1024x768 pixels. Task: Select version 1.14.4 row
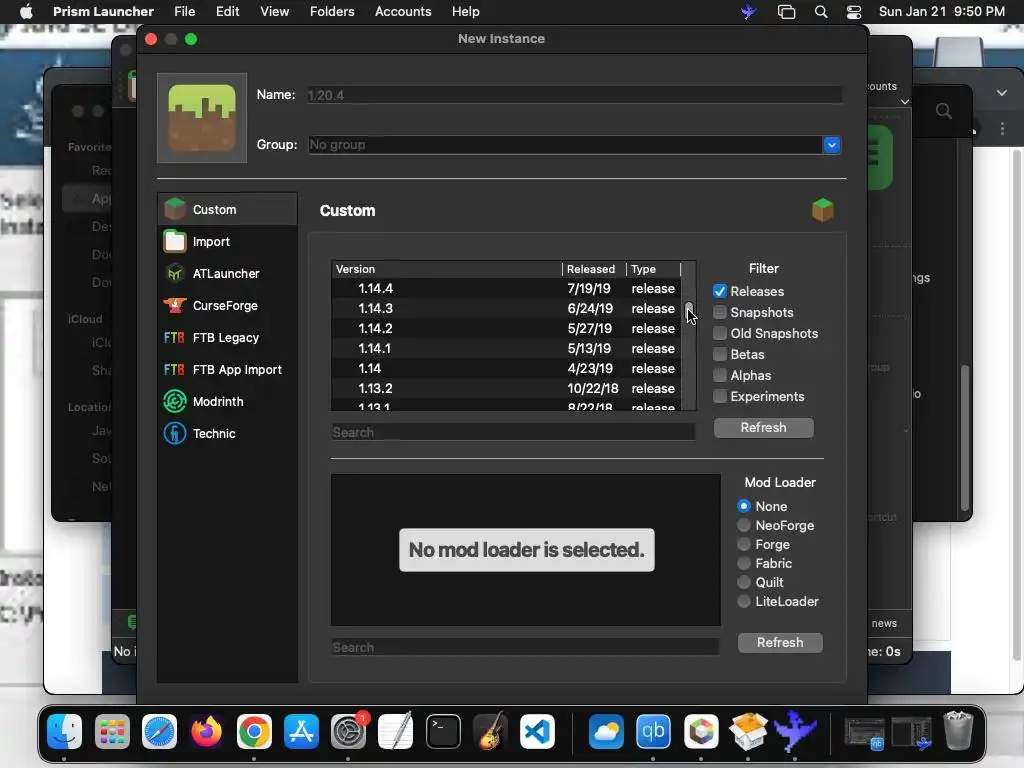[506, 288]
